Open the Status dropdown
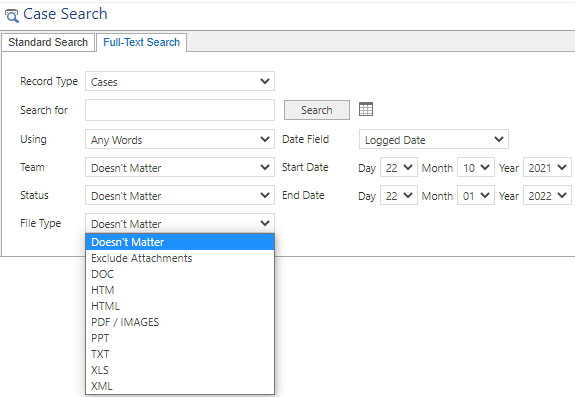The width and height of the screenshot is (575, 397). click(x=180, y=195)
